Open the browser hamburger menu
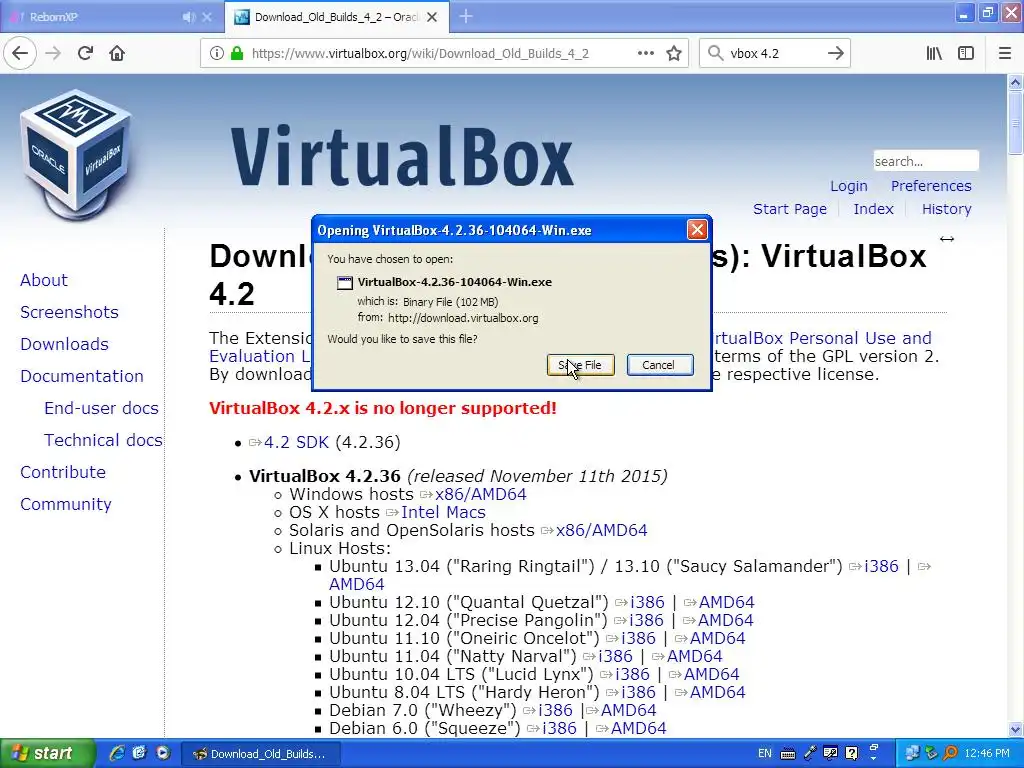1024x768 pixels. click(x=1004, y=54)
